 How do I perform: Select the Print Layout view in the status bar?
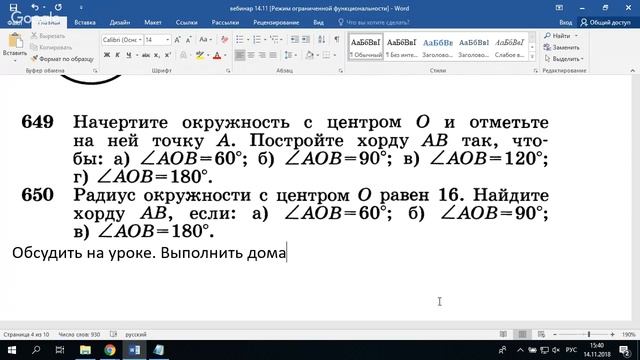click(522, 334)
